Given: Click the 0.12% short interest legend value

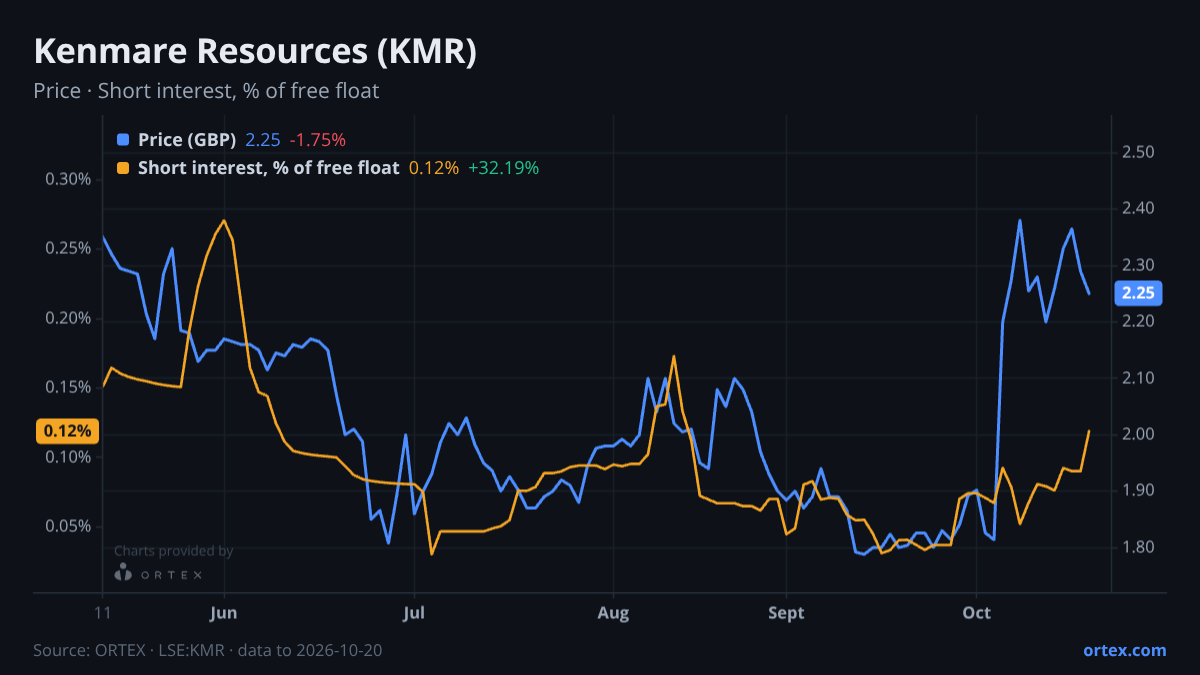Looking at the screenshot, I should click(434, 168).
